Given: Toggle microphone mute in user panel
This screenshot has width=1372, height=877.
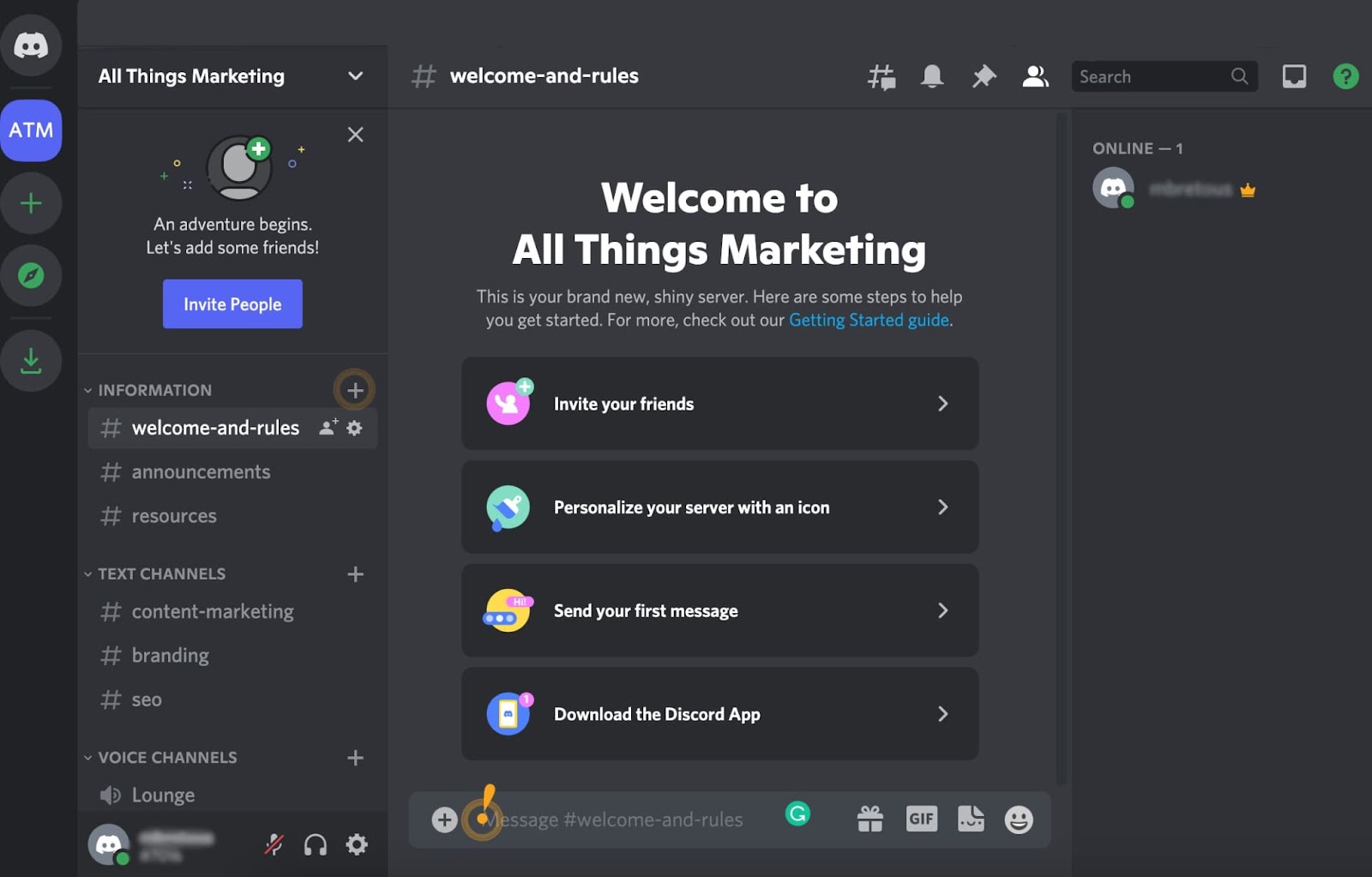Looking at the screenshot, I should pos(274,845).
